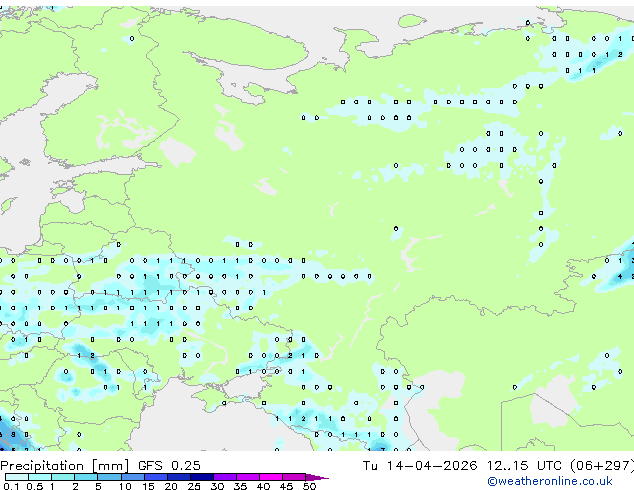Click the legend value '50'

pos(309,486)
